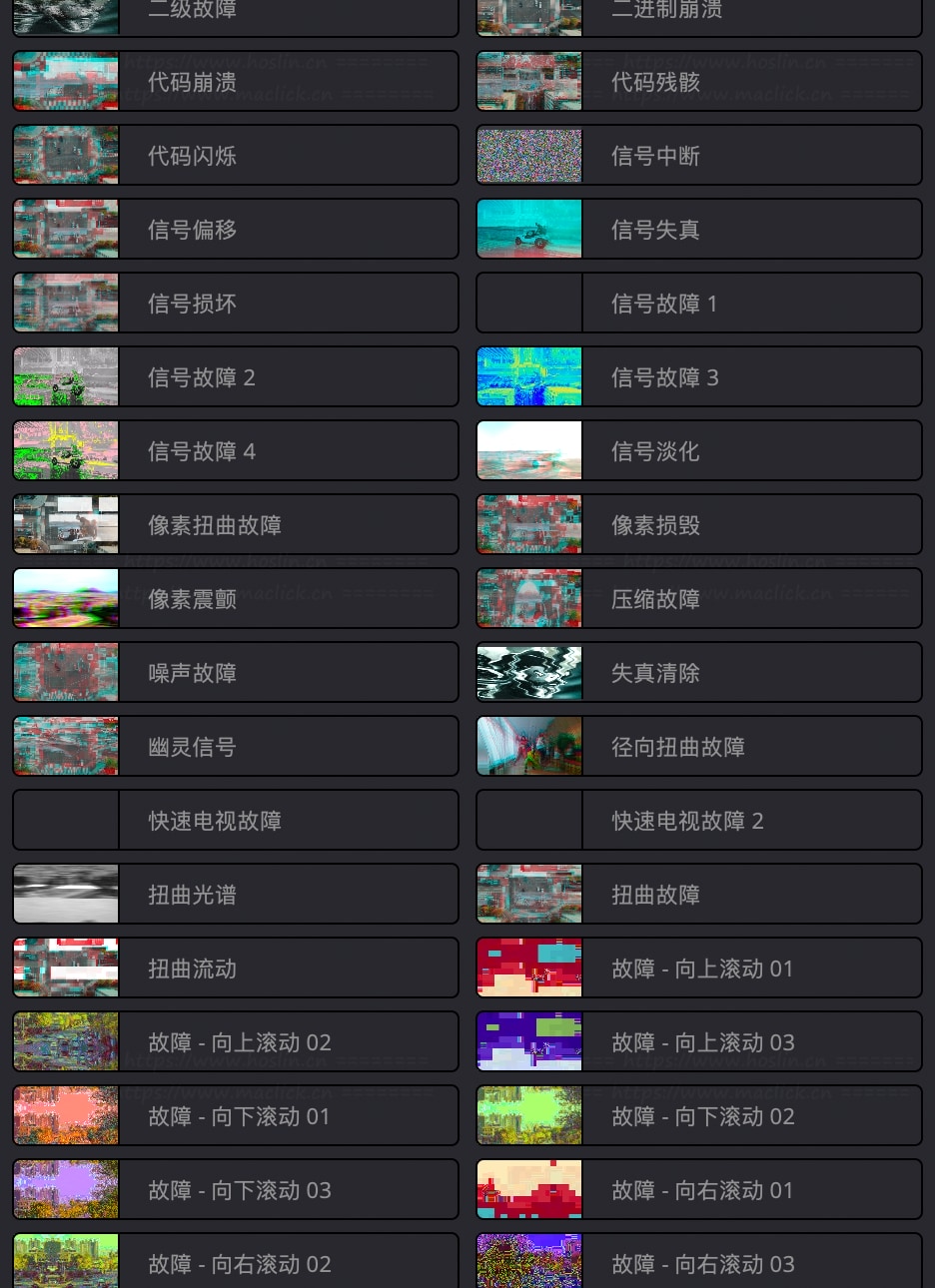
Task: Click the 压缩故障 label
Action: 655,599
